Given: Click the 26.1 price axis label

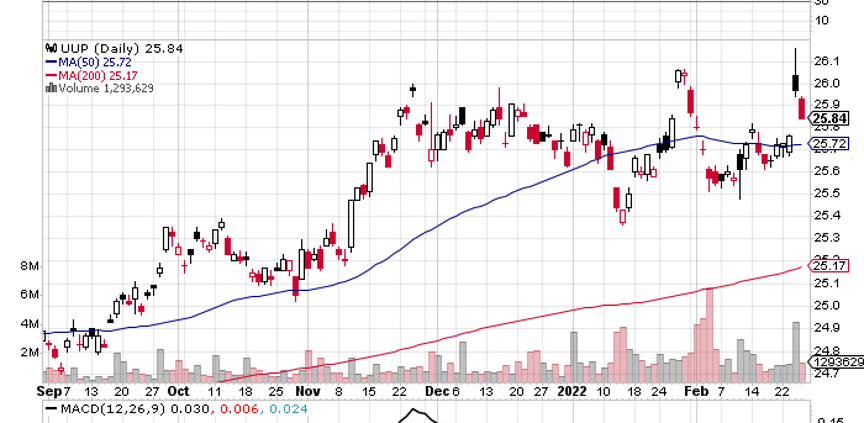Looking at the screenshot, I should pos(827,61).
